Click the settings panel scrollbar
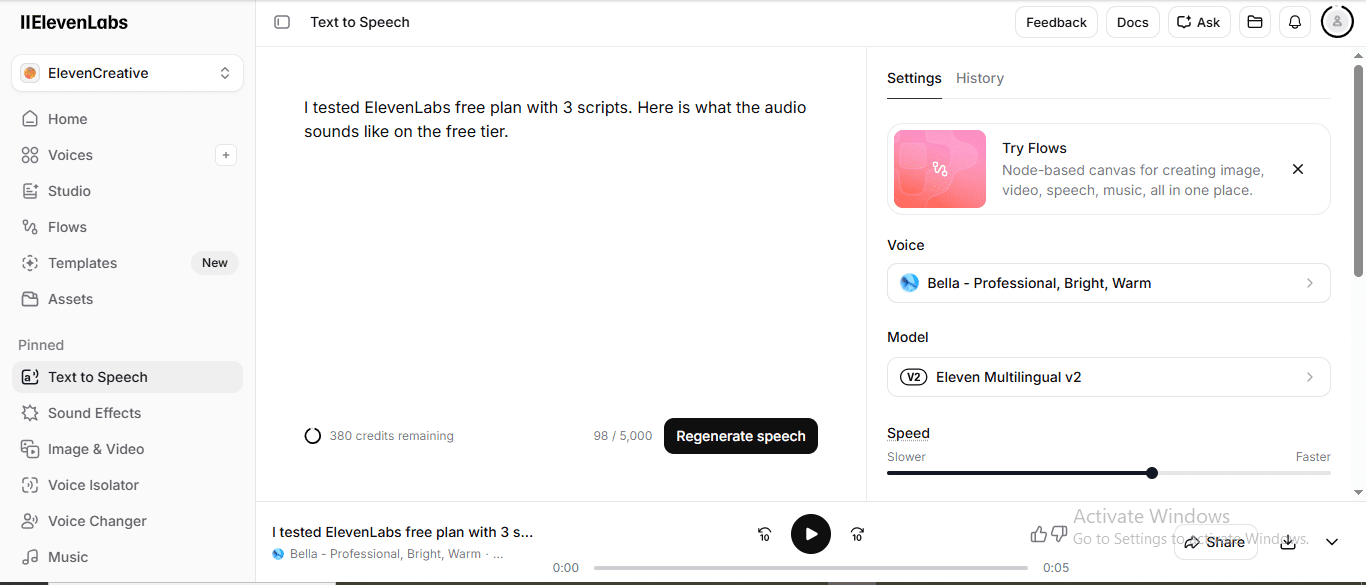Image resolution: width=1366 pixels, height=585 pixels. 1358,171
